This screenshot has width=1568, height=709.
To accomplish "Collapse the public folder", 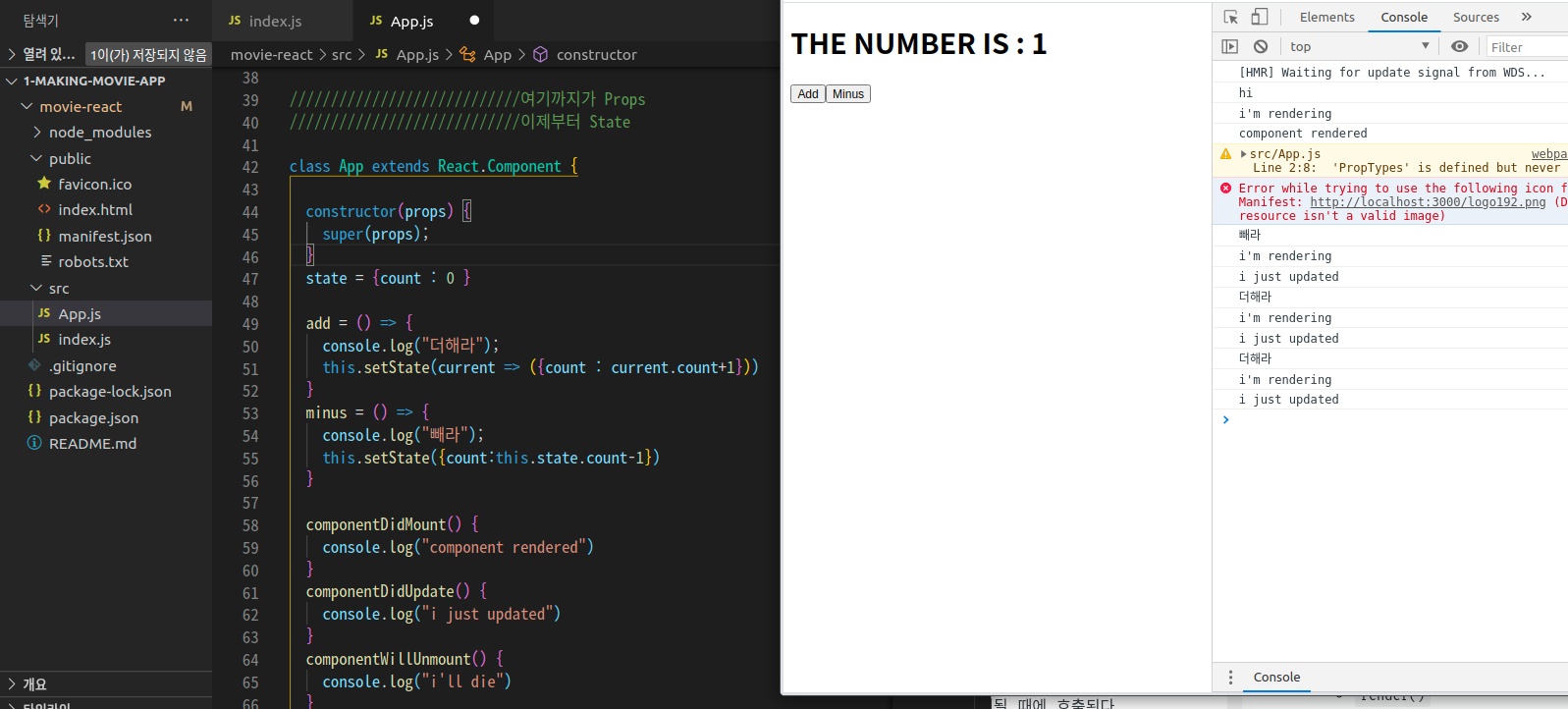I will [x=37, y=158].
